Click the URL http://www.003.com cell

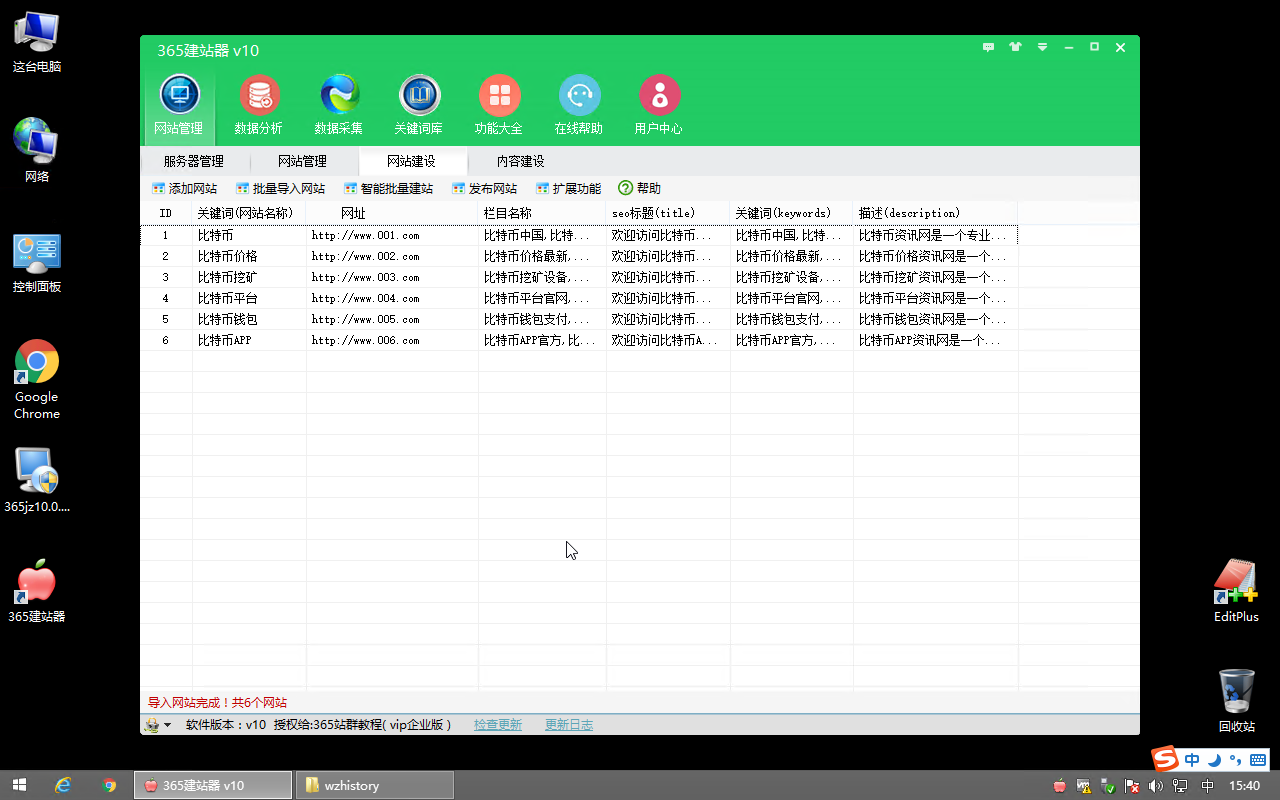coord(393,277)
